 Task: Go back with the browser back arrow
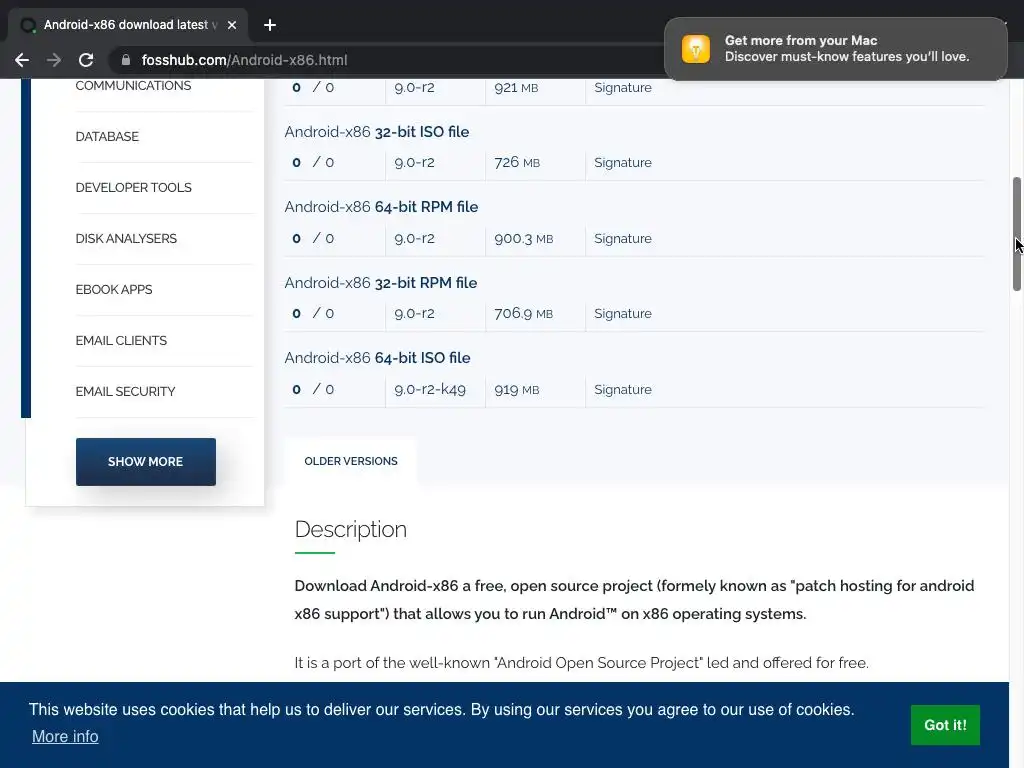click(x=22, y=60)
